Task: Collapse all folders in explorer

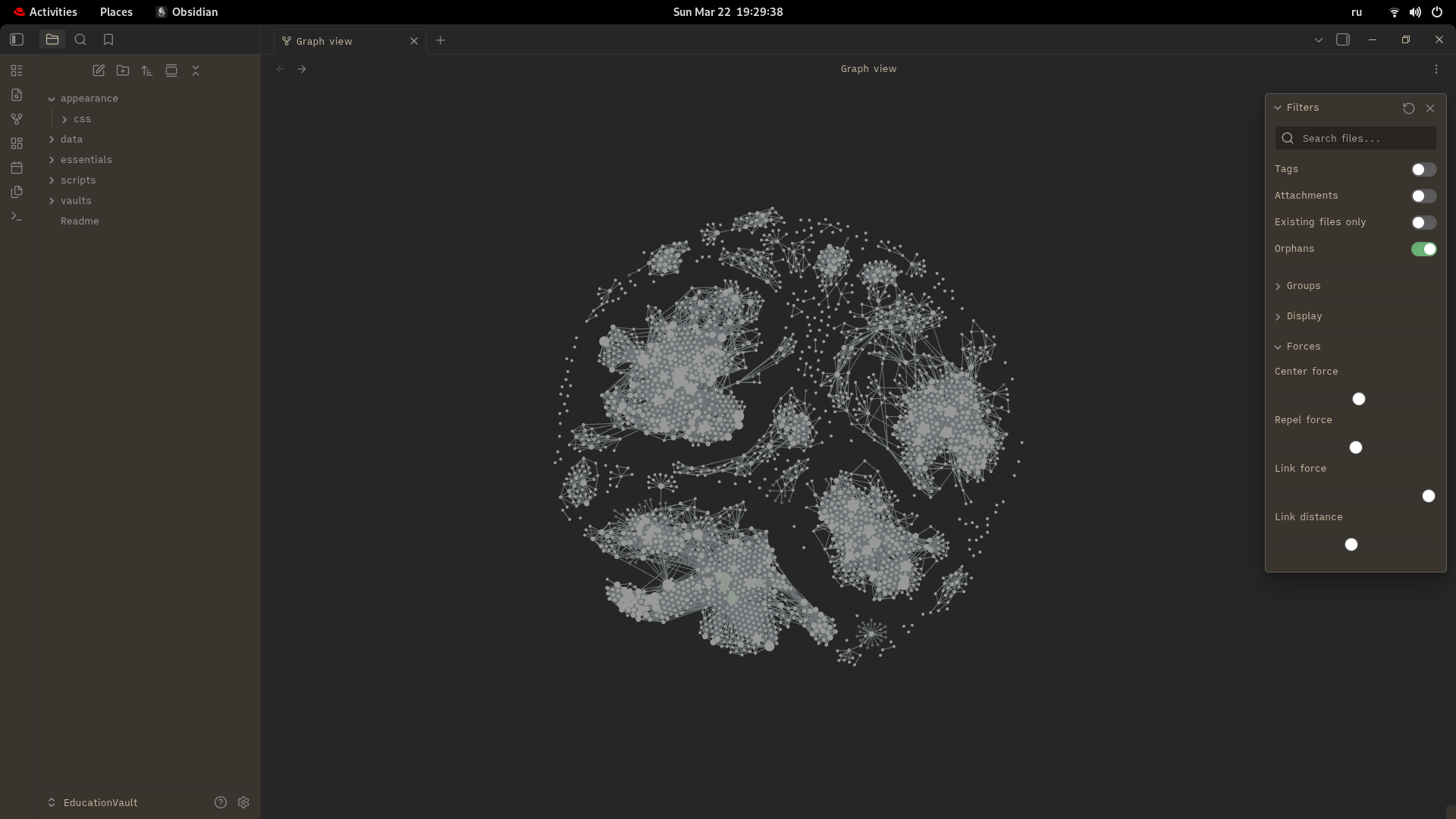Action: [196, 71]
